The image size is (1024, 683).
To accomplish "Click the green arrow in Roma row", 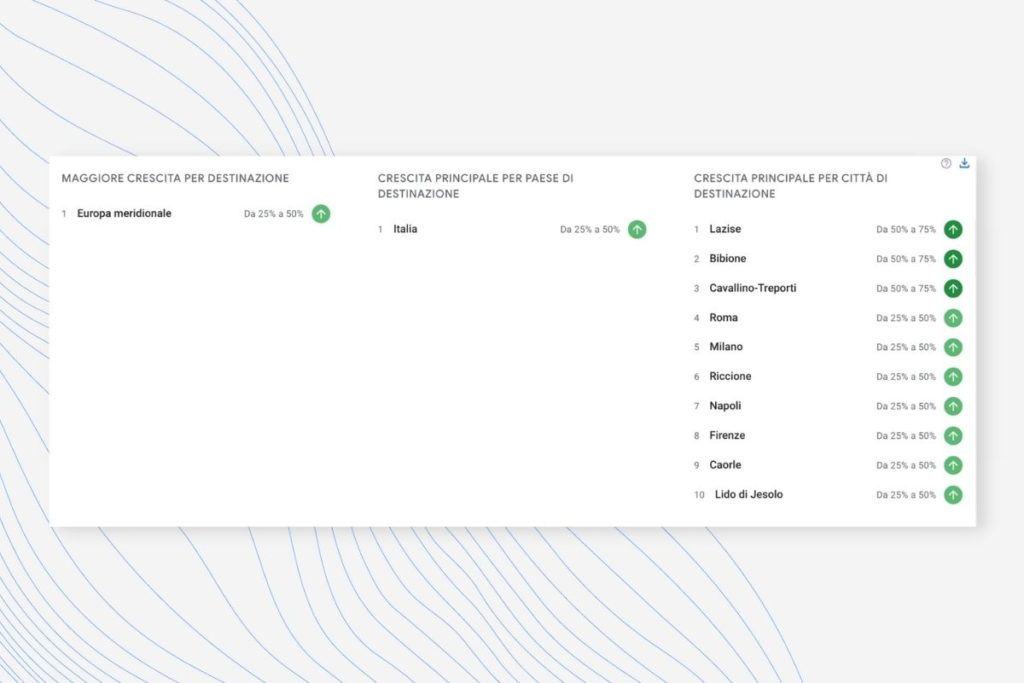I will pyautogui.click(x=953, y=318).
